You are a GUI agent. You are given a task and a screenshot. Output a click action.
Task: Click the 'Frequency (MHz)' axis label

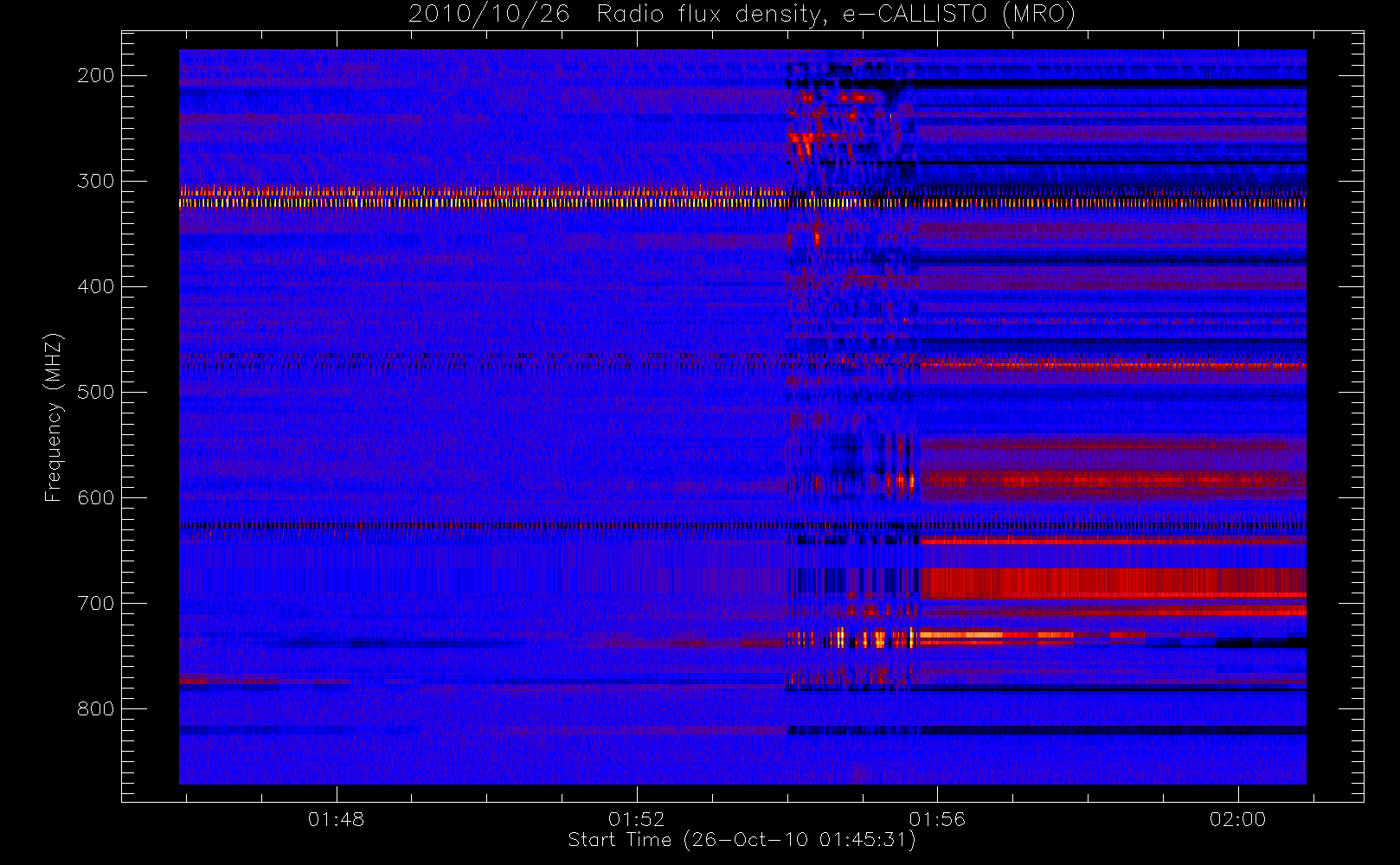point(54,417)
